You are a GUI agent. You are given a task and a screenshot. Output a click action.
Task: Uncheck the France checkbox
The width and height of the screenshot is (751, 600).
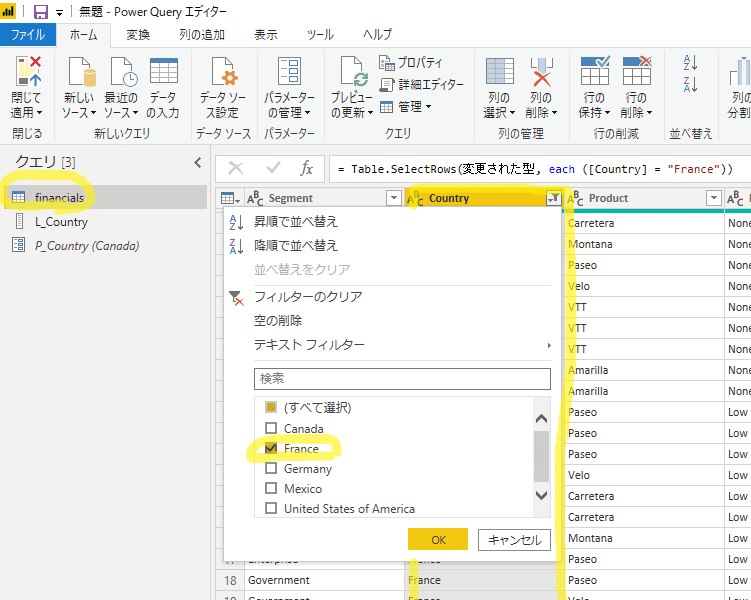[271, 448]
